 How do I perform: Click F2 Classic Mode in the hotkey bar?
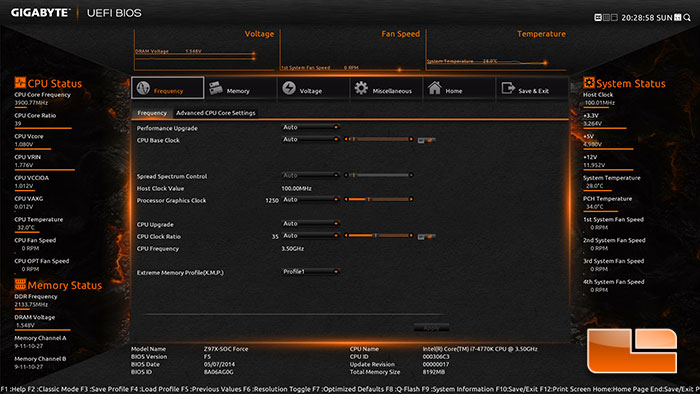[x=53, y=389]
